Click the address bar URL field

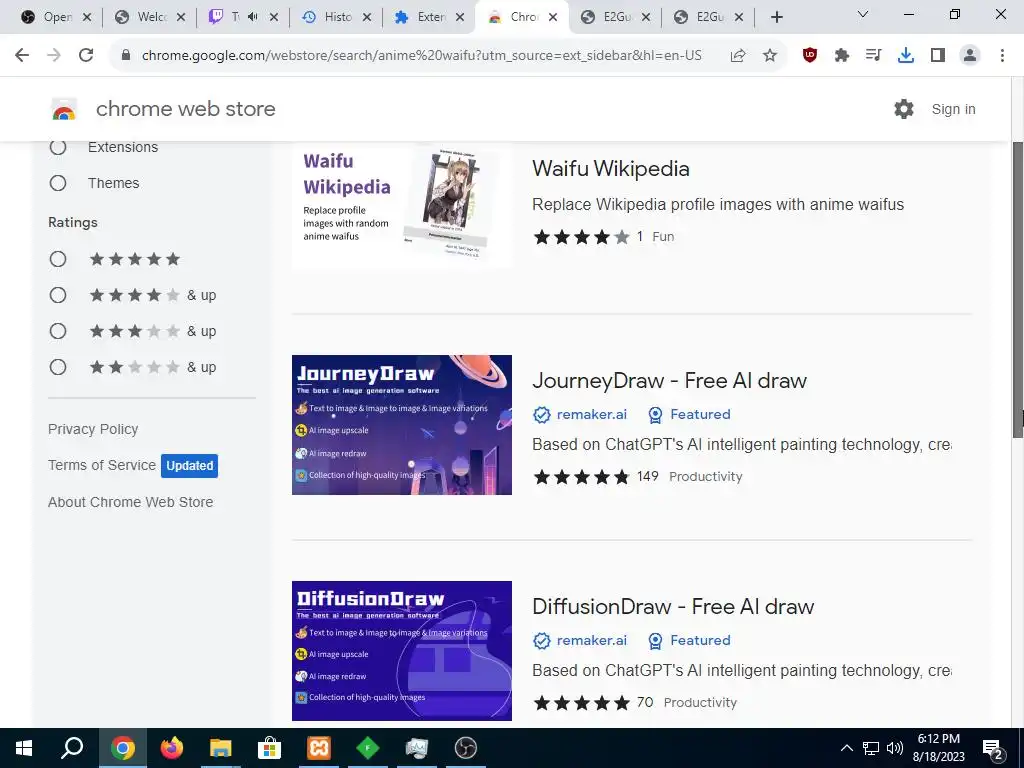(421, 56)
